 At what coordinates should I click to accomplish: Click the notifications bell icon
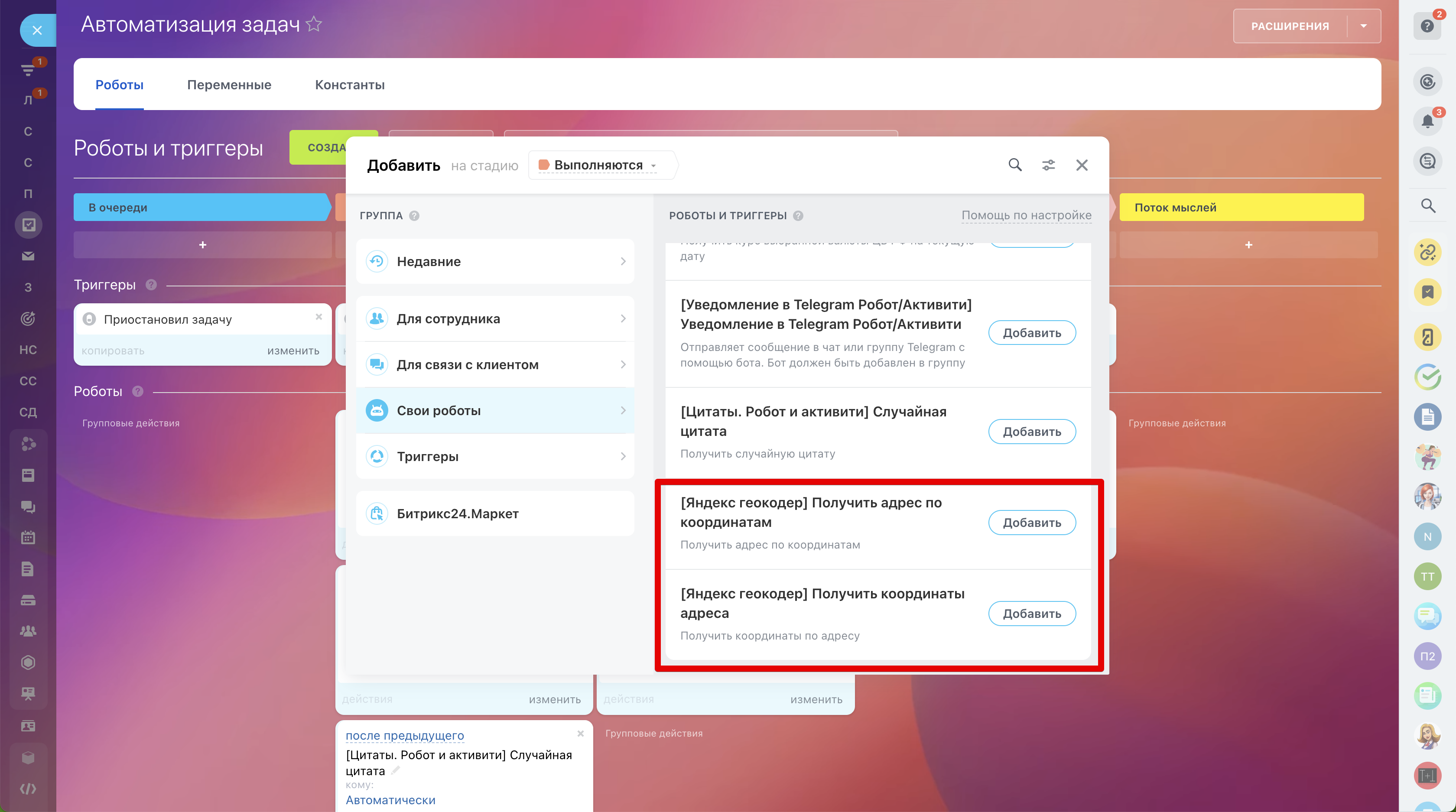pyautogui.click(x=1427, y=121)
